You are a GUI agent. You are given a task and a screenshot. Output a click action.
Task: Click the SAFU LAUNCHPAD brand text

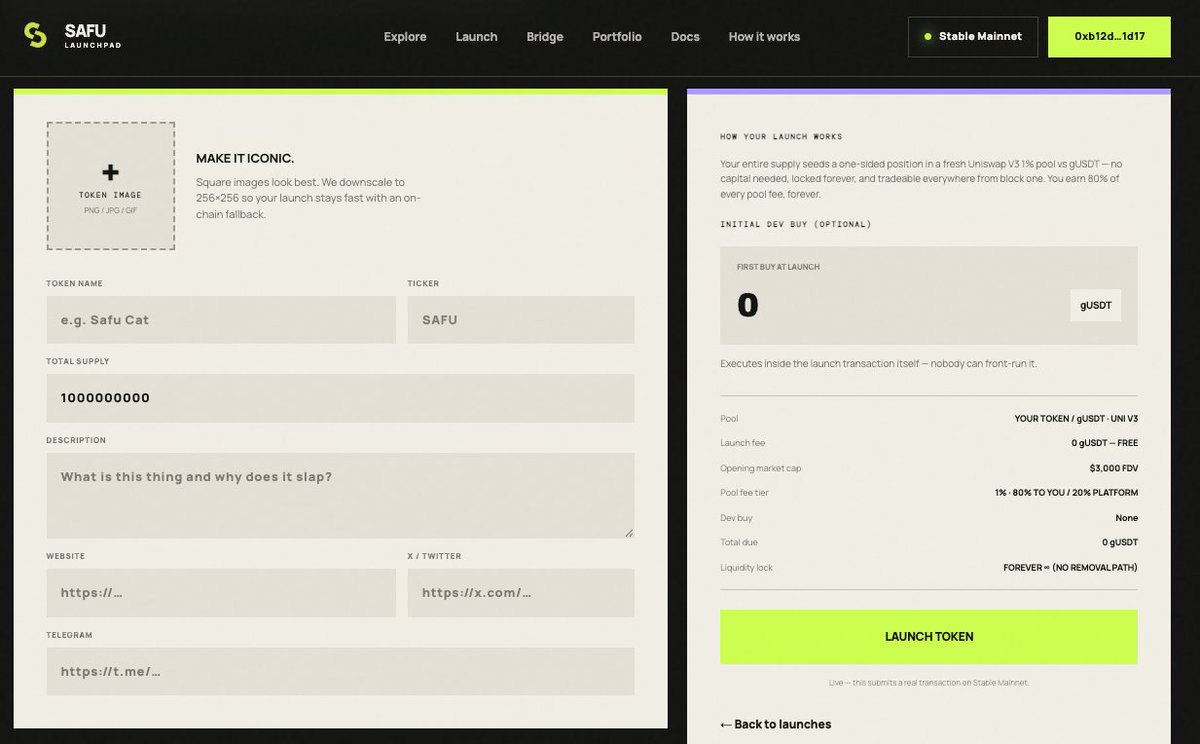click(x=92, y=37)
